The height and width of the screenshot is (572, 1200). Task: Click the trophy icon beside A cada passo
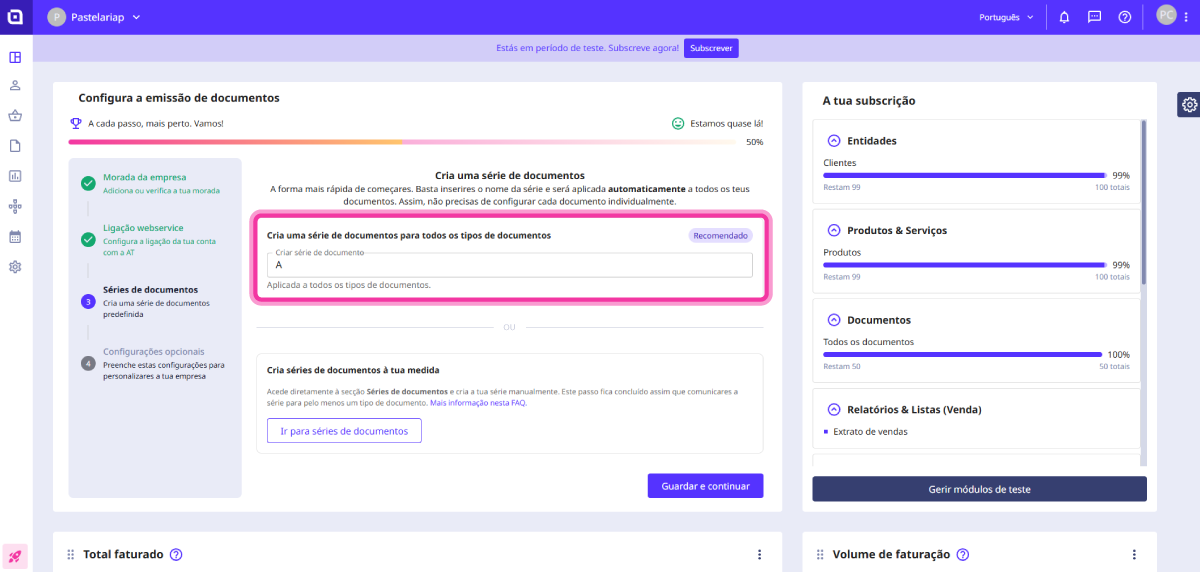click(76, 124)
